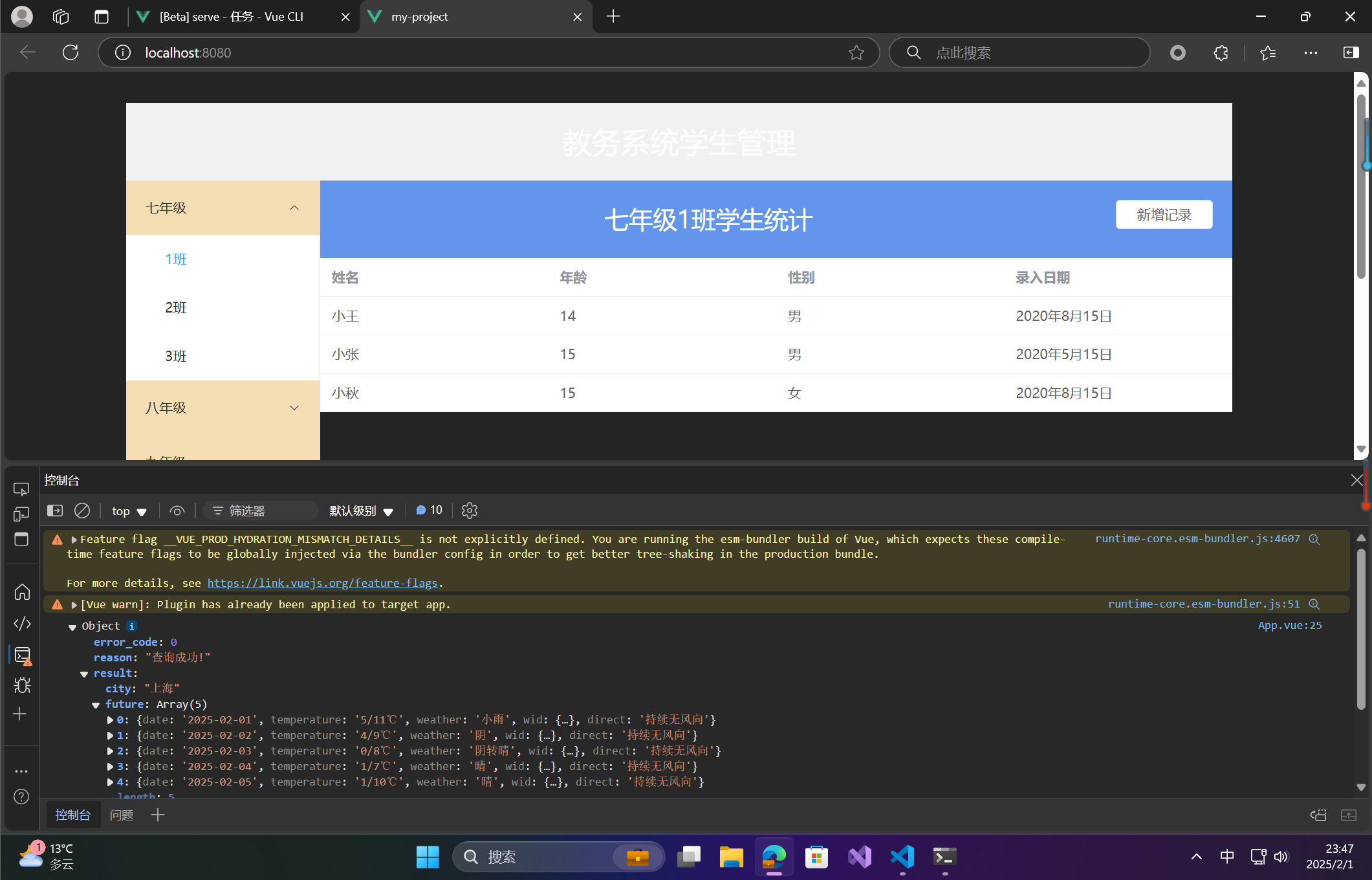Open the vuejs feature-flags link

[x=322, y=583]
